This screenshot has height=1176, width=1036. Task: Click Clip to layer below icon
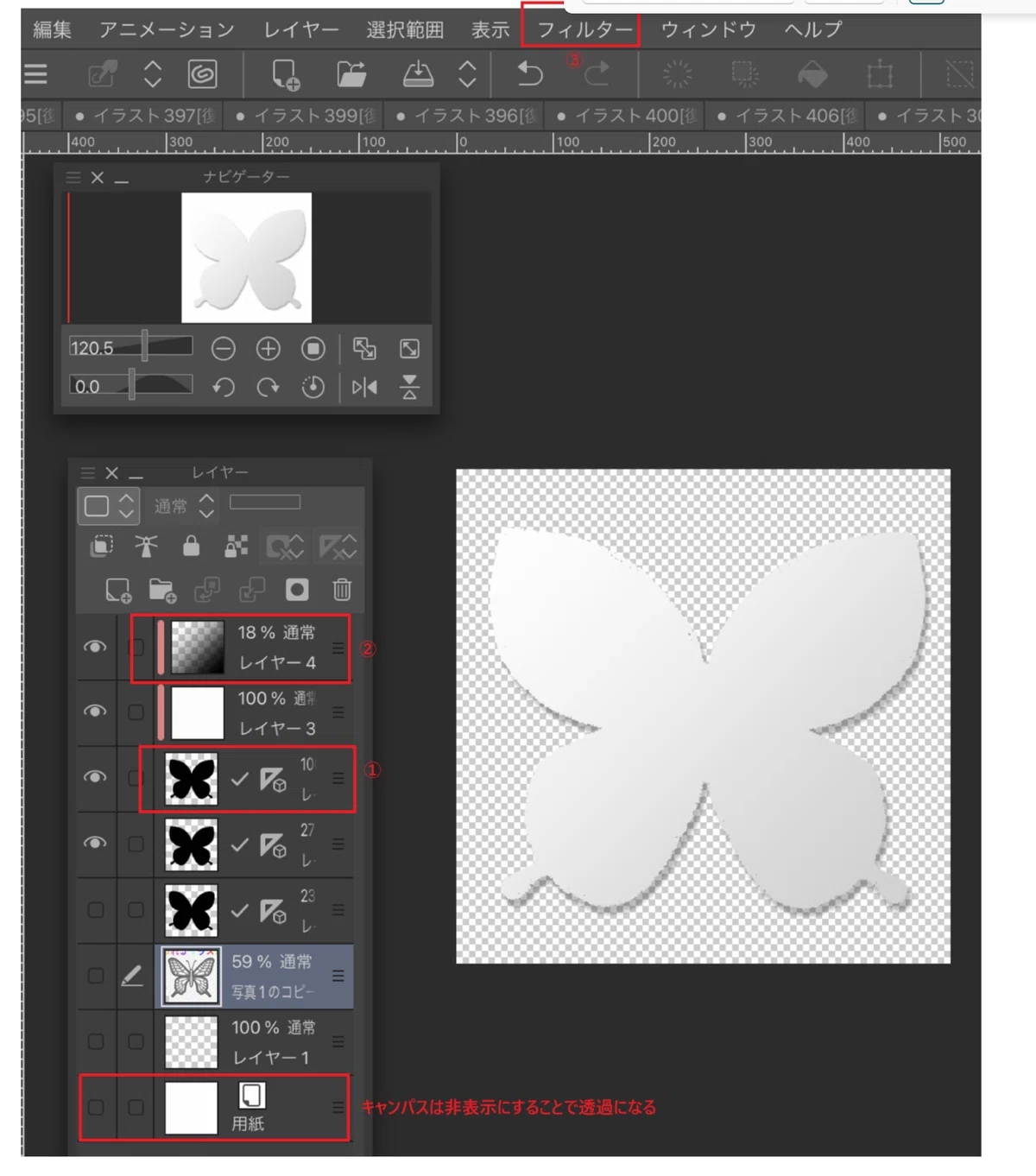point(102,546)
